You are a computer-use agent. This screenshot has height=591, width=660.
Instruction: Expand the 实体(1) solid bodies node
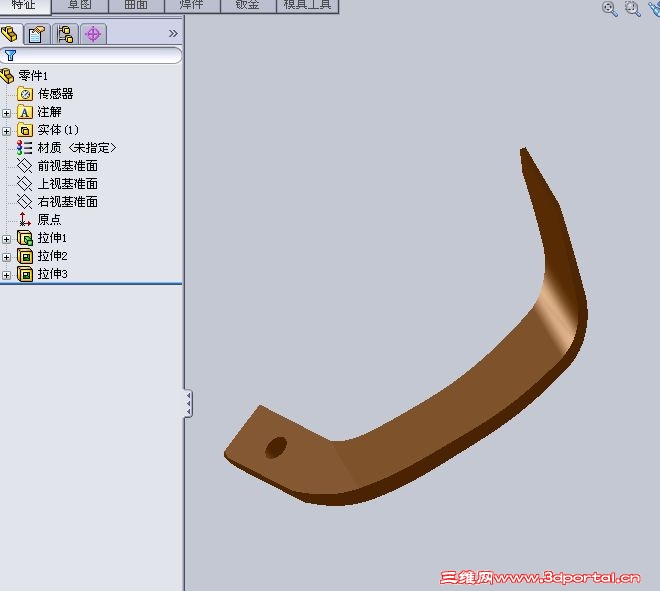pos(6,131)
